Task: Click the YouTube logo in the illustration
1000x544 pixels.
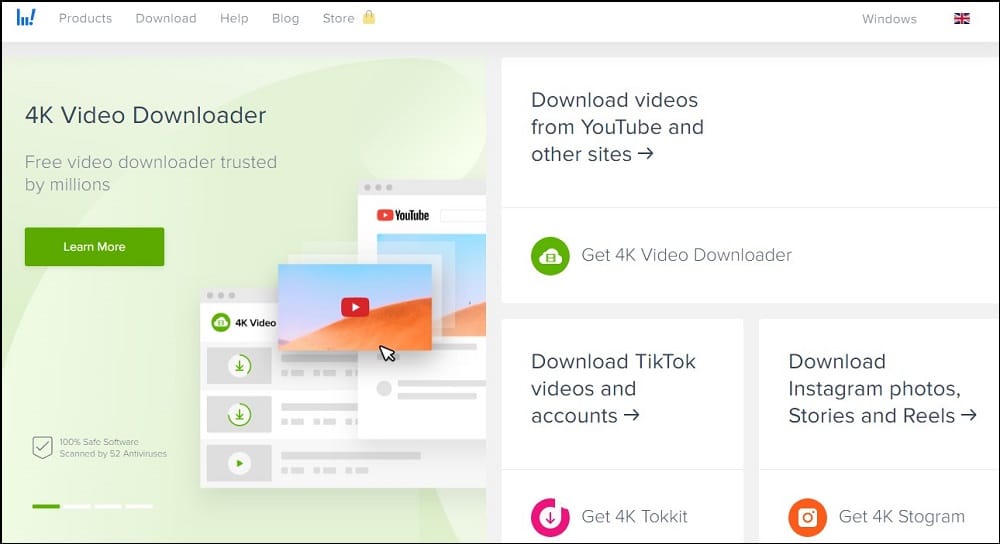Action: click(403, 216)
